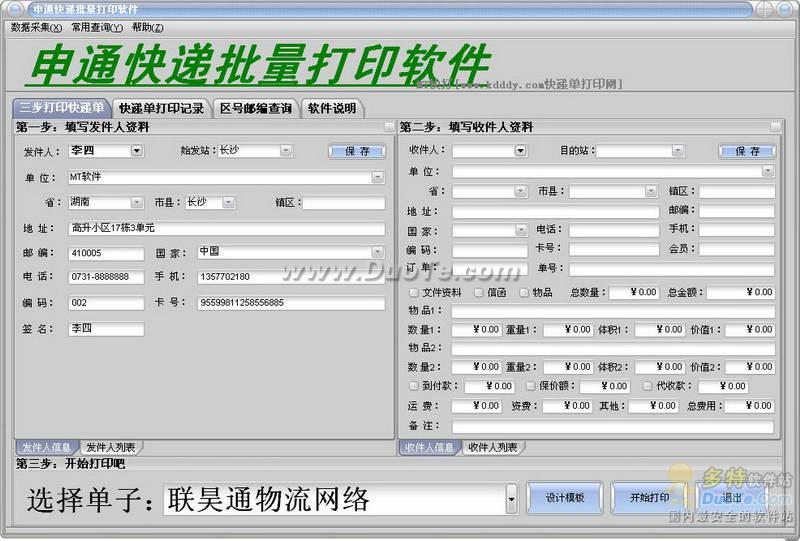This screenshot has height=541, width=800.
Task: Switch to the 快递单打印记录 tab
Action: (x=161, y=108)
